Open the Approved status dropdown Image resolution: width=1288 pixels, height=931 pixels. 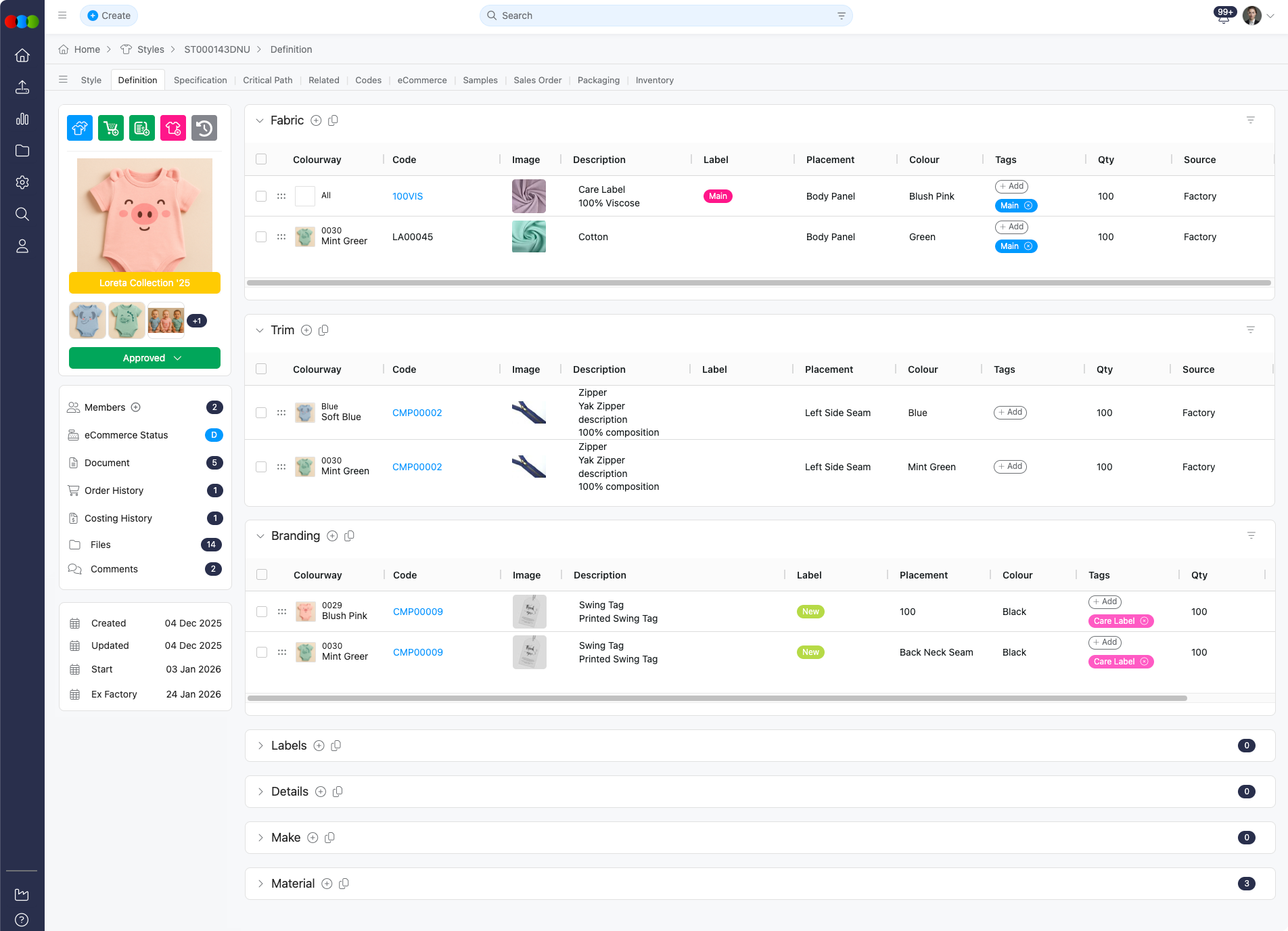(x=145, y=358)
